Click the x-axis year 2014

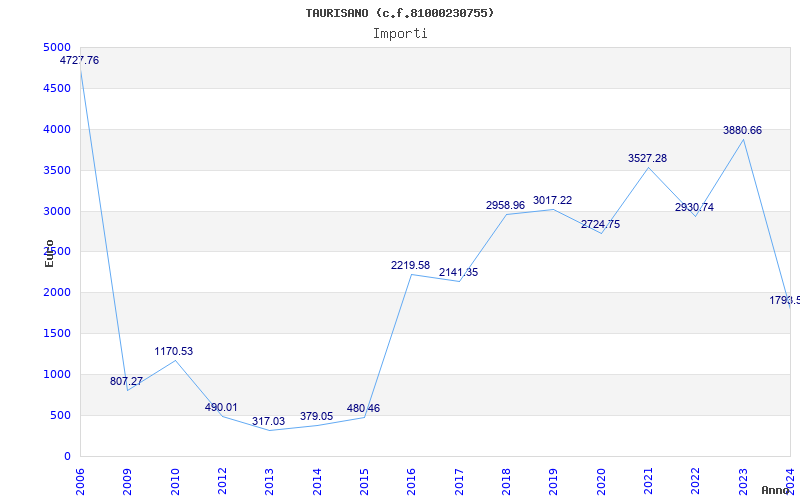click(317, 481)
